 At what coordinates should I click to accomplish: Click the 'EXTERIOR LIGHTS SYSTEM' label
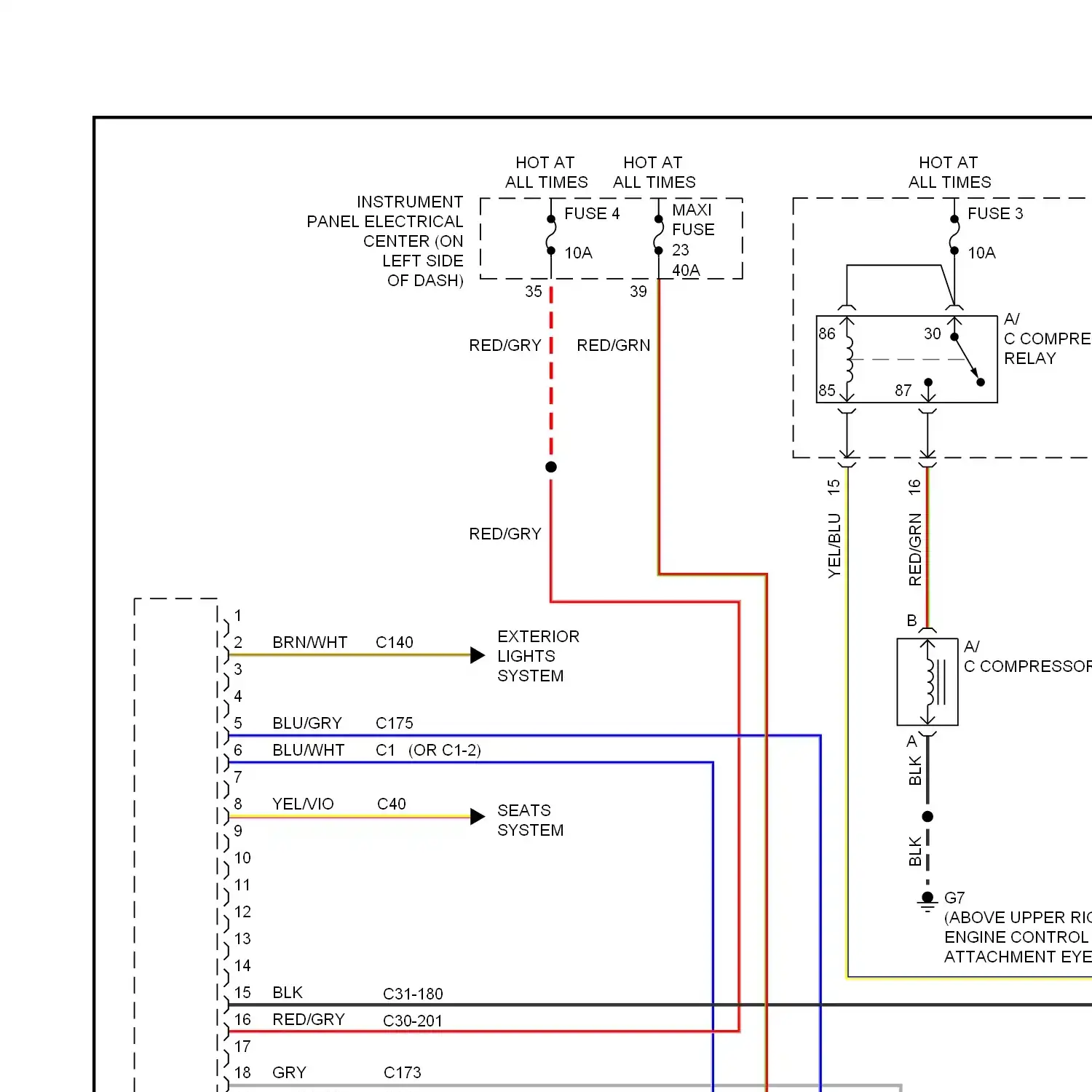point(539,656)
